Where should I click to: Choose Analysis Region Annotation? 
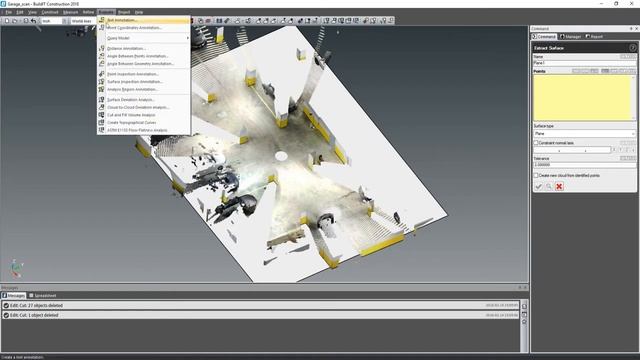point(143,89)
